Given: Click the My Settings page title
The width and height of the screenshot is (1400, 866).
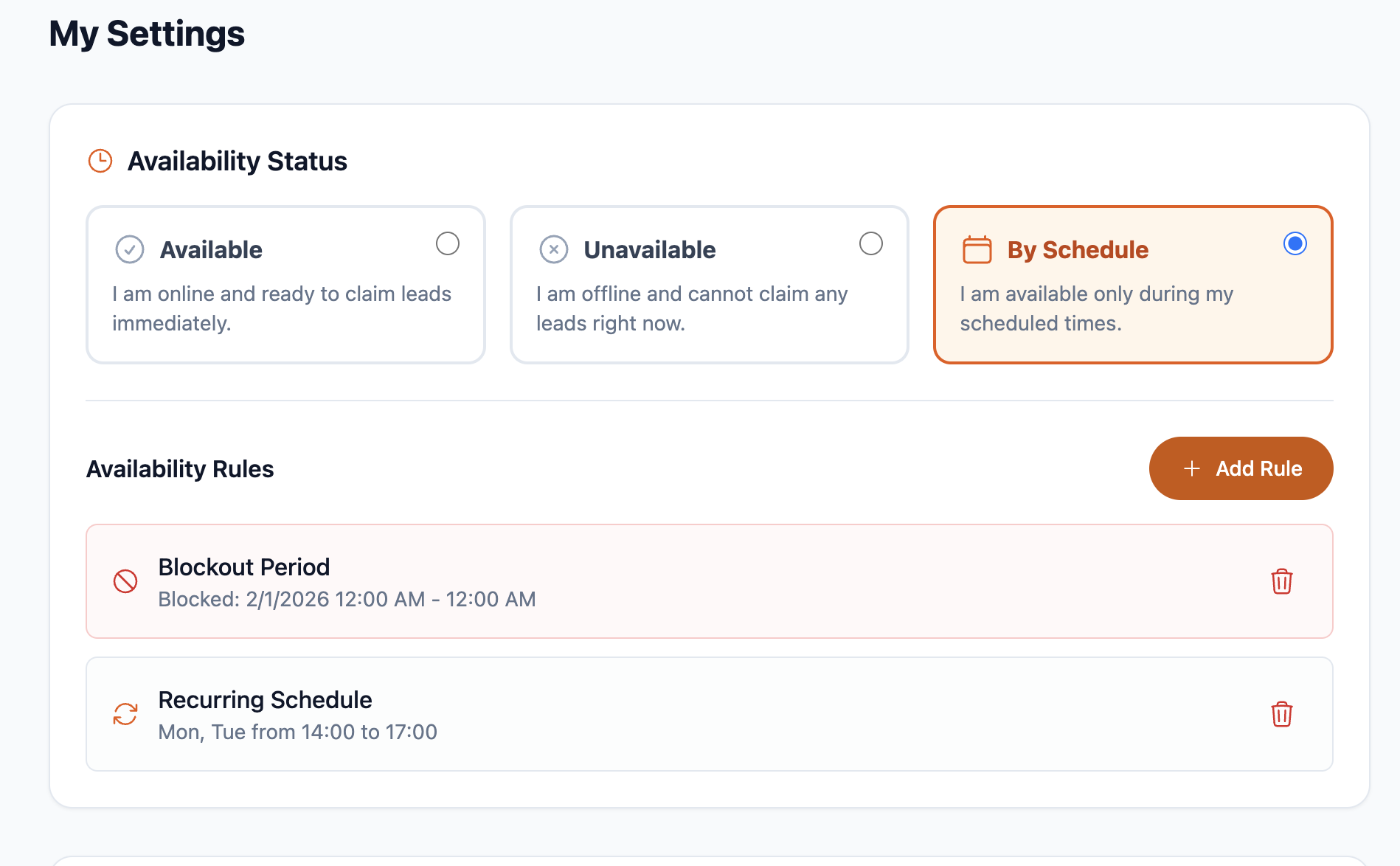Looking at the screenshot, I should [x=146, y=33].
